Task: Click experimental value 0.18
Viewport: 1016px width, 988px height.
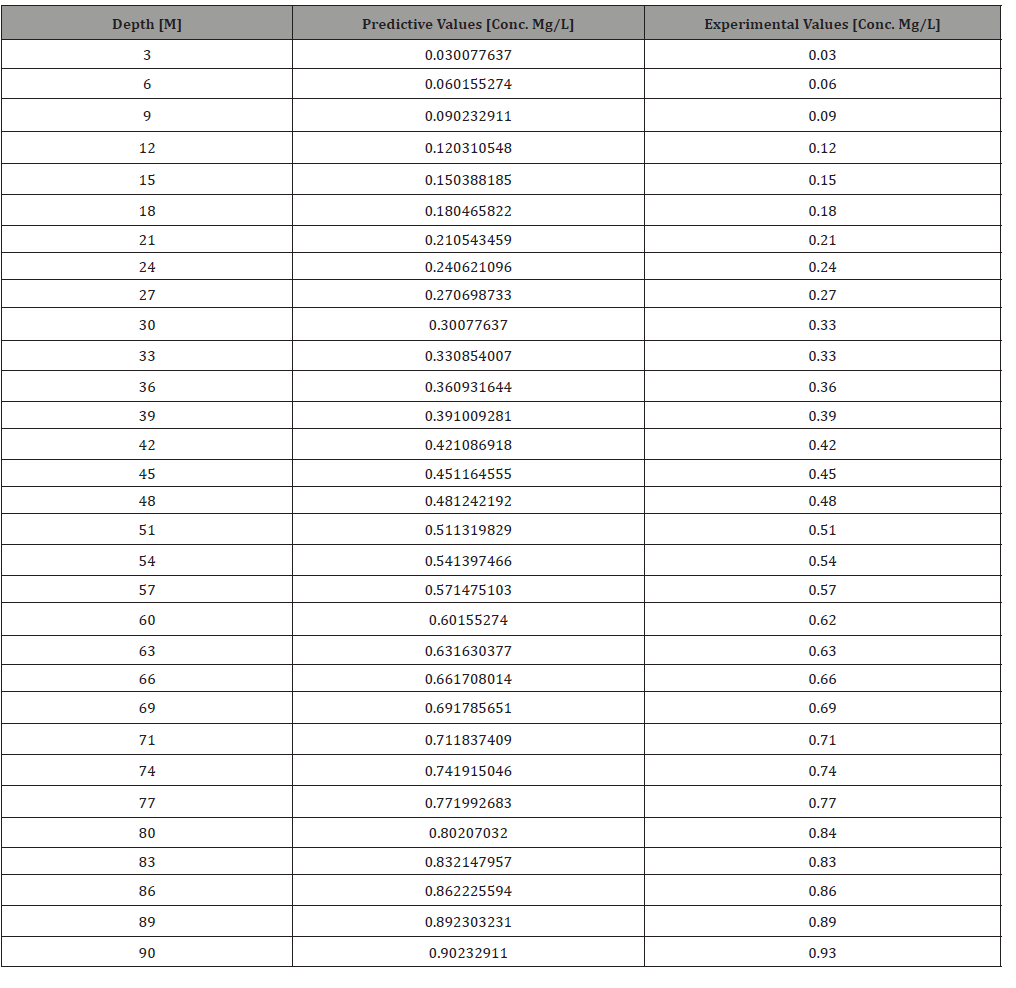Action: (x=822, y=211)
